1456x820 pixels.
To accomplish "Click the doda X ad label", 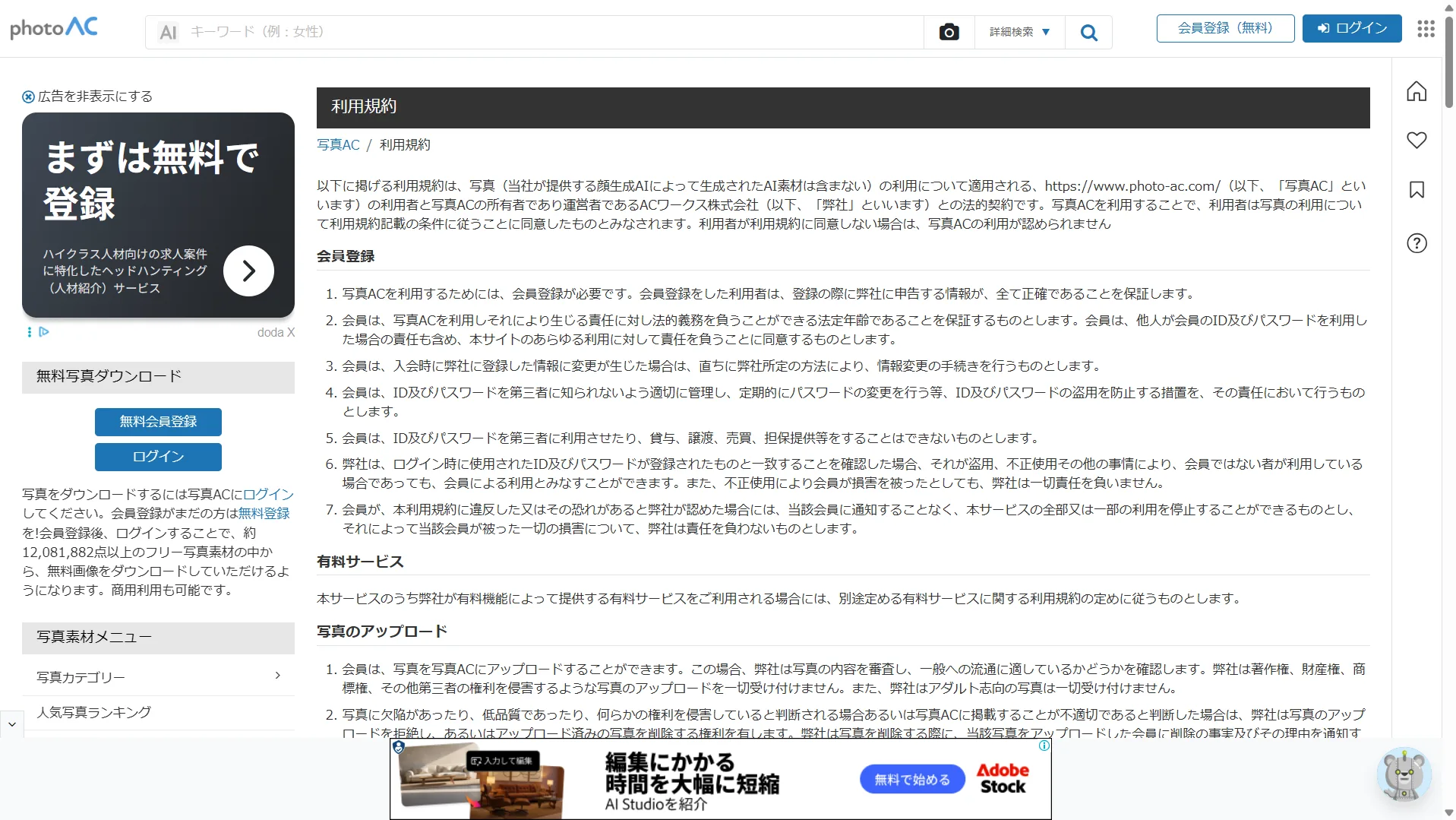I will (276, 332).
